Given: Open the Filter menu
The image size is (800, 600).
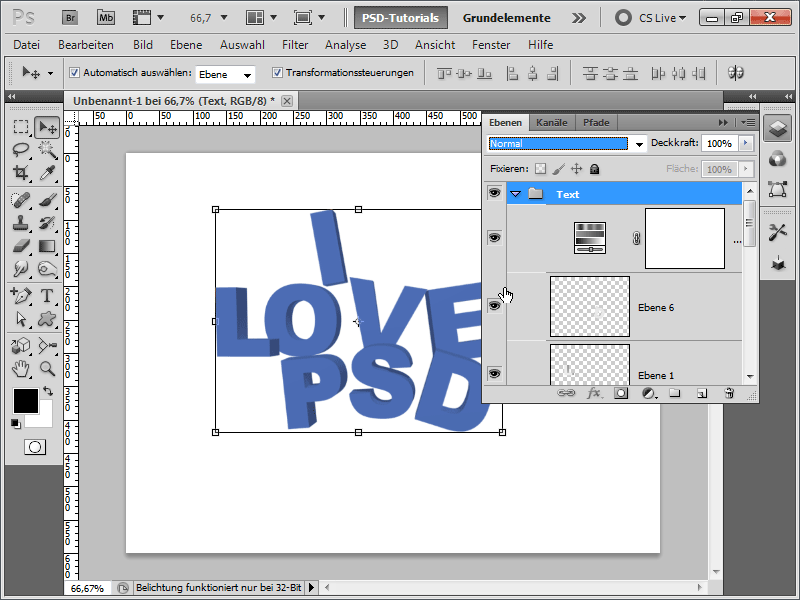Looking at the screenshot, I should pyautogui.click(x=295, y=45).
